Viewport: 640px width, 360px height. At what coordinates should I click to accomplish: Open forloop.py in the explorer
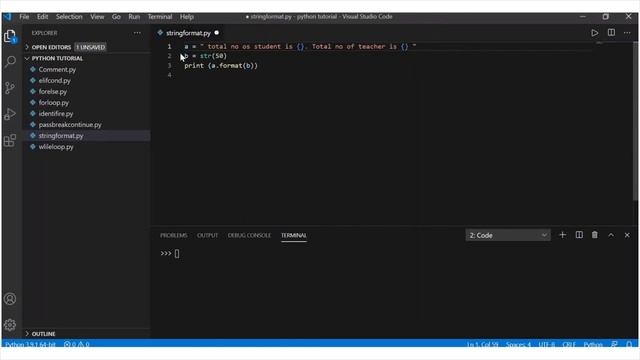pyautogui.click(x=53, y=103)
